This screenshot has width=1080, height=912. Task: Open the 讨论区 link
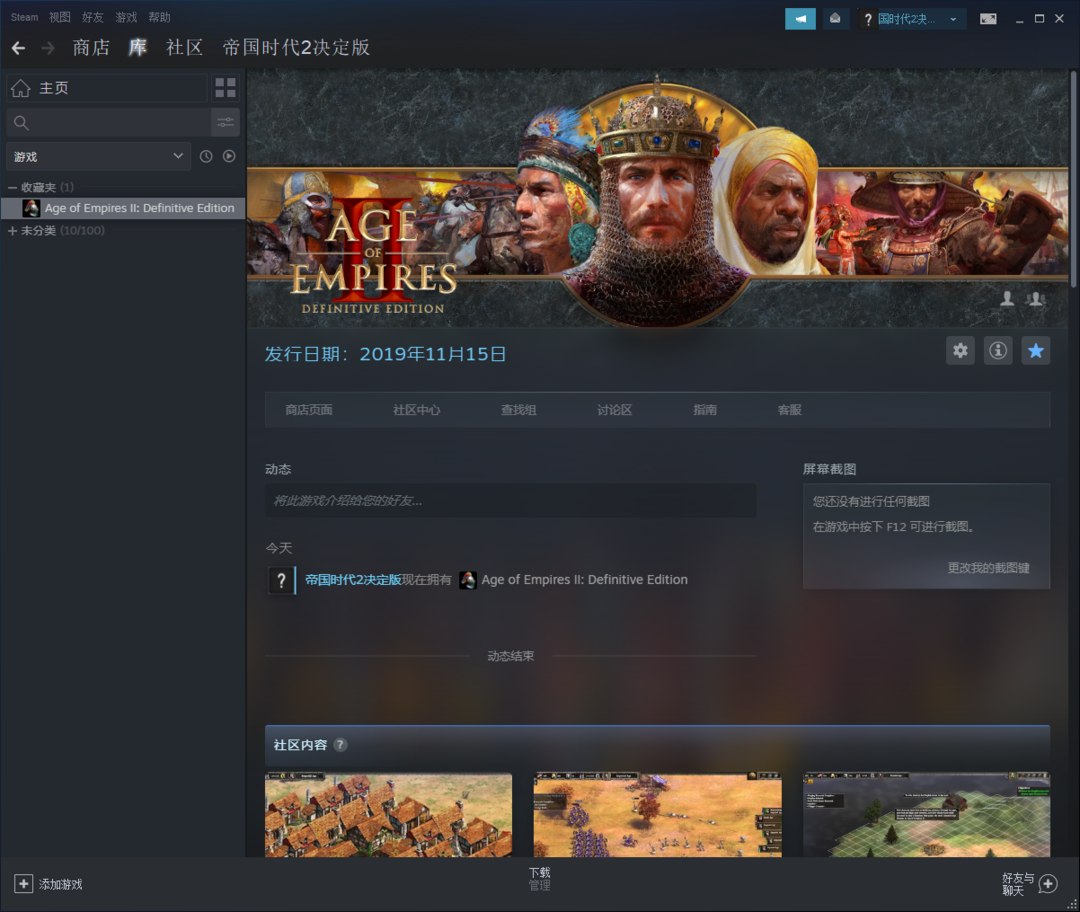(x=614, y=410)
